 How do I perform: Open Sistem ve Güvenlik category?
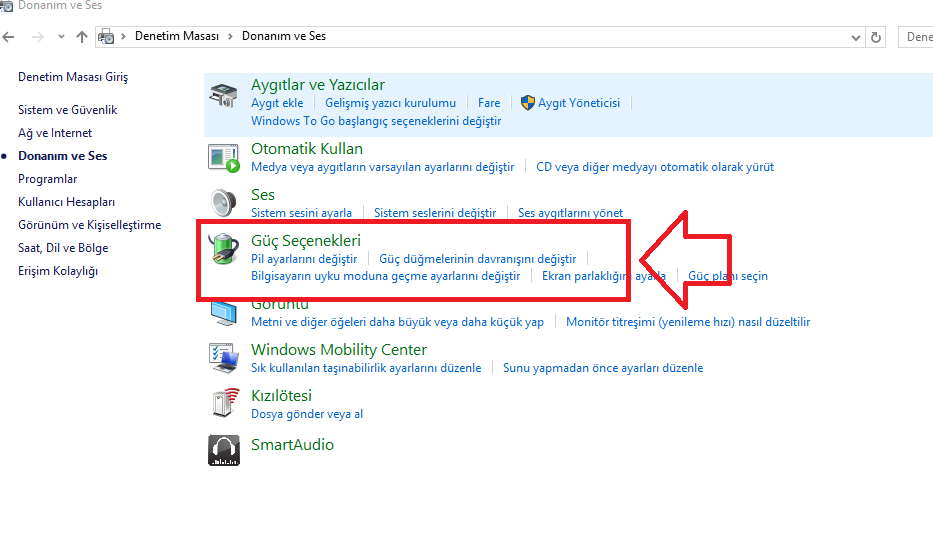point(67,109)
